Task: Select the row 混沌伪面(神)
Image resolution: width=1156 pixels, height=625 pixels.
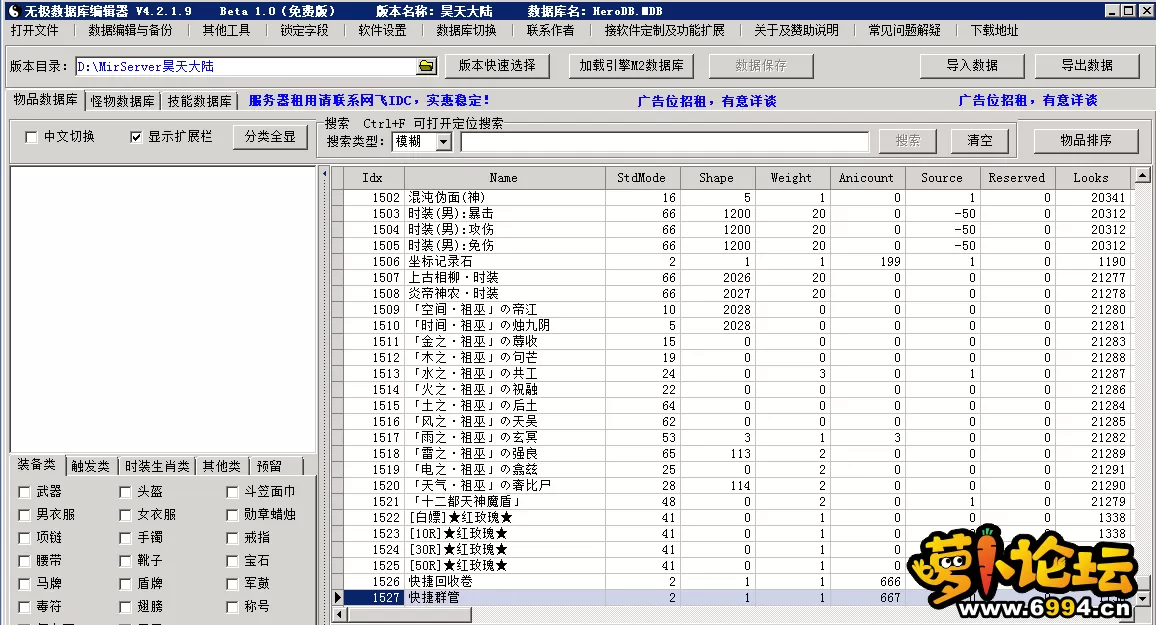Action: 730,198
